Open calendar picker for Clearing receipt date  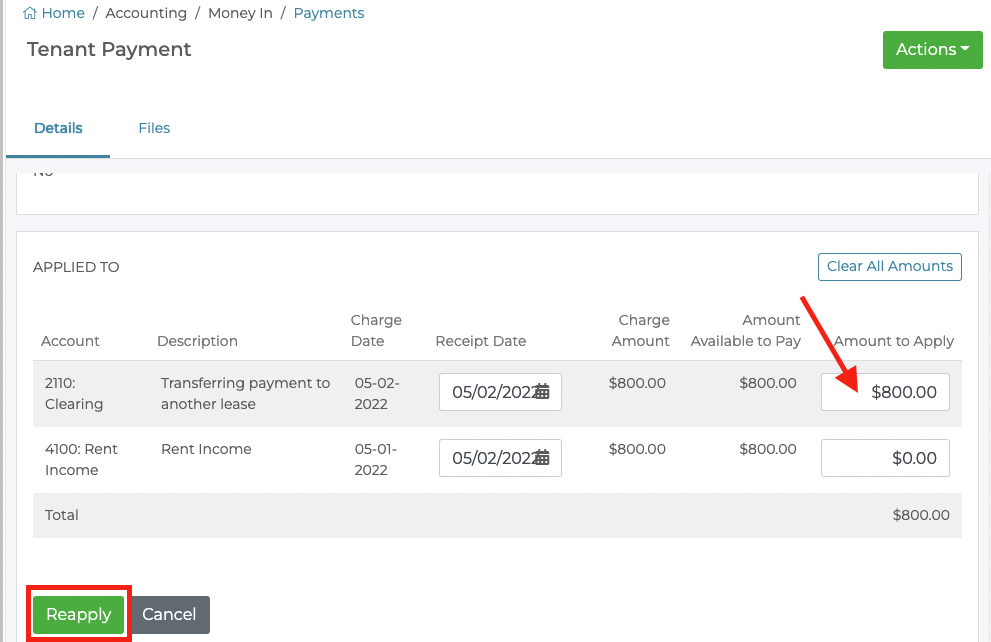coord(542,392)
